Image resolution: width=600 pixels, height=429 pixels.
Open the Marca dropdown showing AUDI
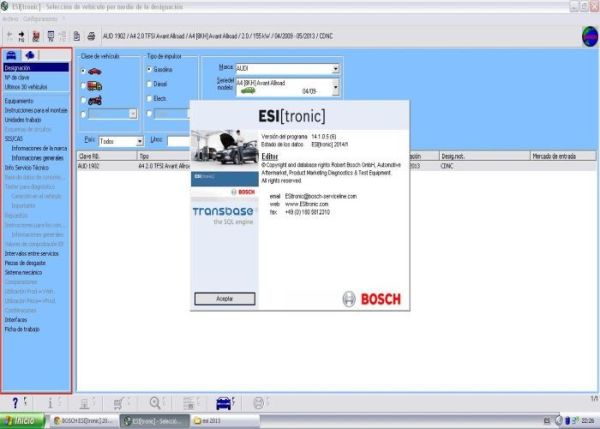pyautogui.click(x=336, y=69)
